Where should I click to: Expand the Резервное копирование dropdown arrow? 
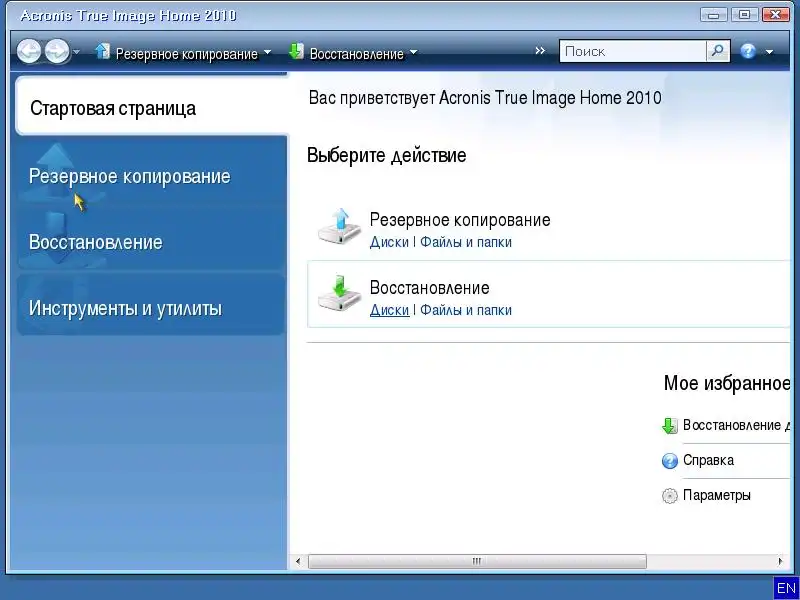267,53
